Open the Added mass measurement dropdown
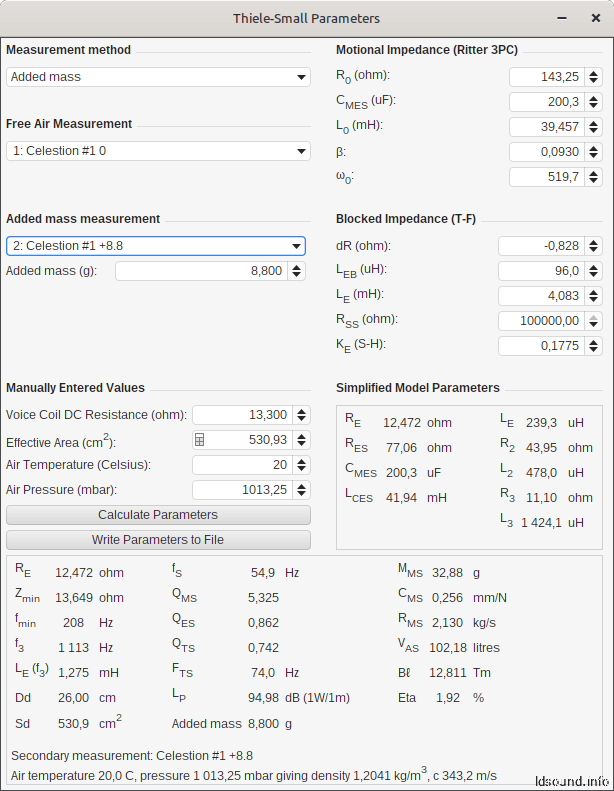Viewport: 614px width, 791px height. click(x=156, y=246)
